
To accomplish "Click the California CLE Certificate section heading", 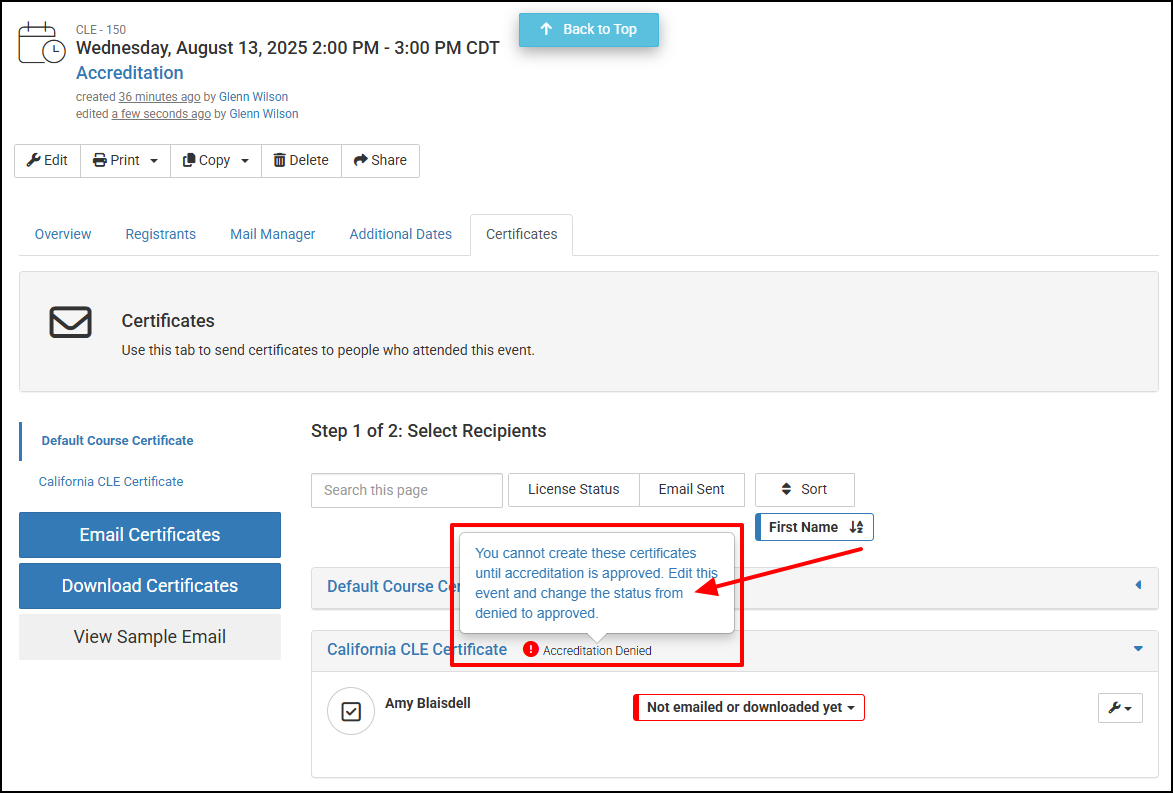I will (x=417, y=649).
